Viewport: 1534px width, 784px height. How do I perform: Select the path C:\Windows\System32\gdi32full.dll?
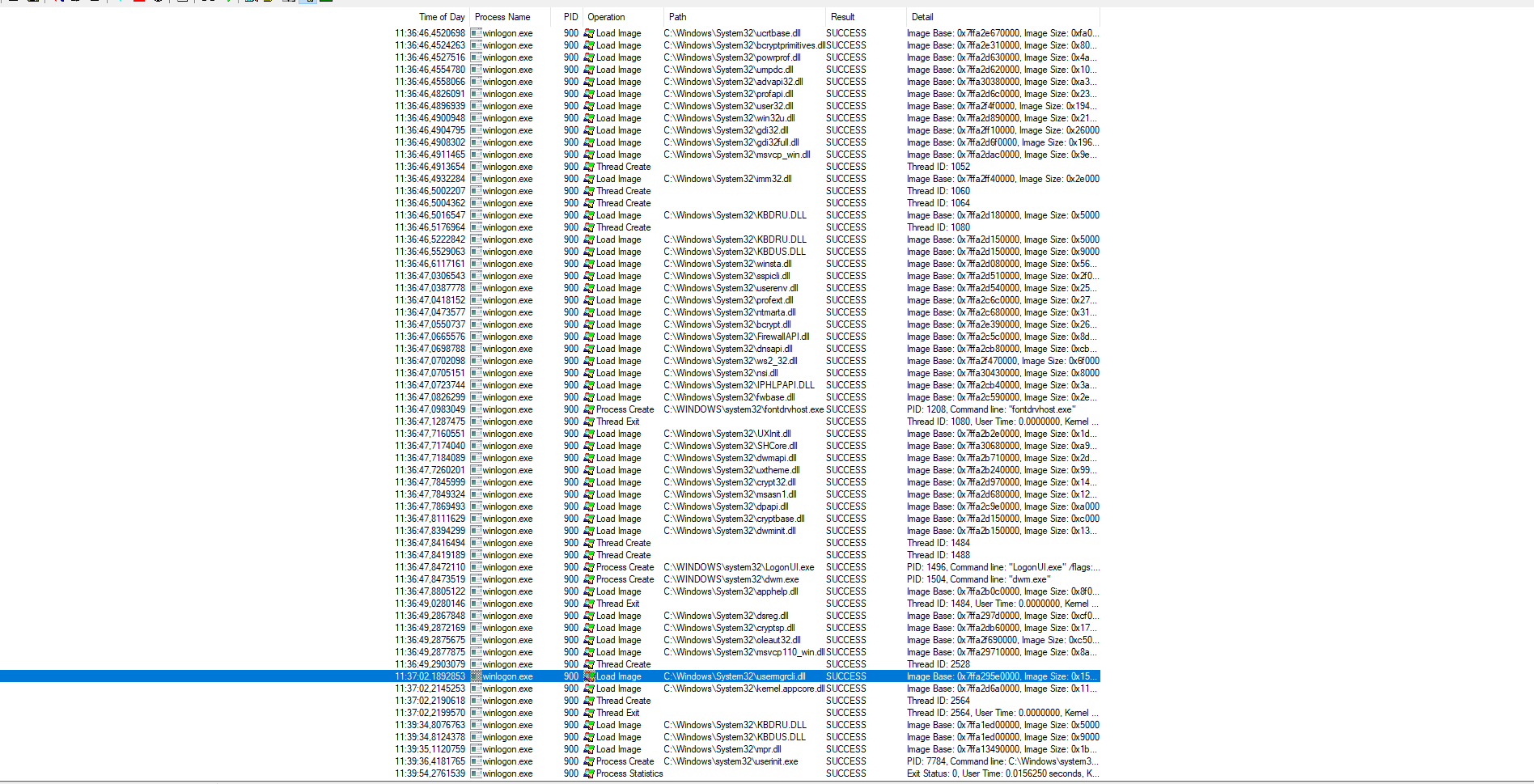pyautogui.click(x=731, y=142)
